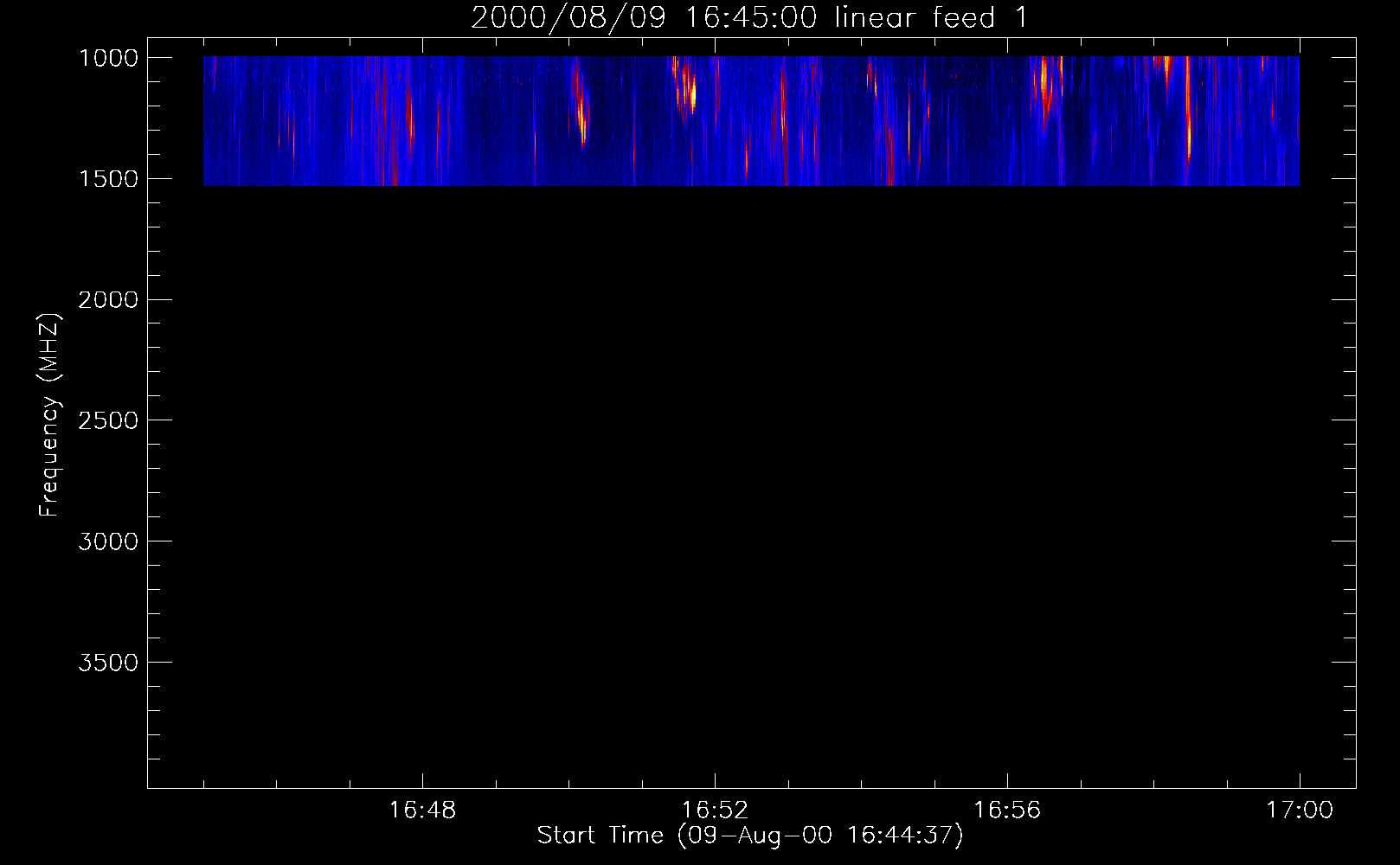Click the blue spectrogram data band

[751, 121]
